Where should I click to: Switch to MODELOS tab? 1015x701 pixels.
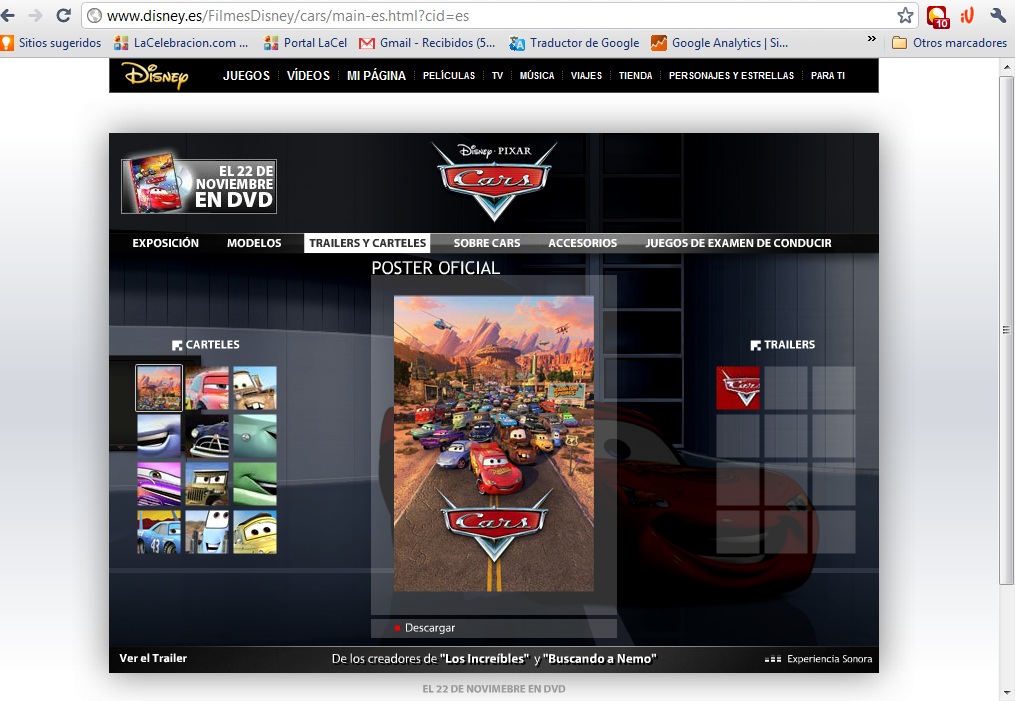coord(254,243)
